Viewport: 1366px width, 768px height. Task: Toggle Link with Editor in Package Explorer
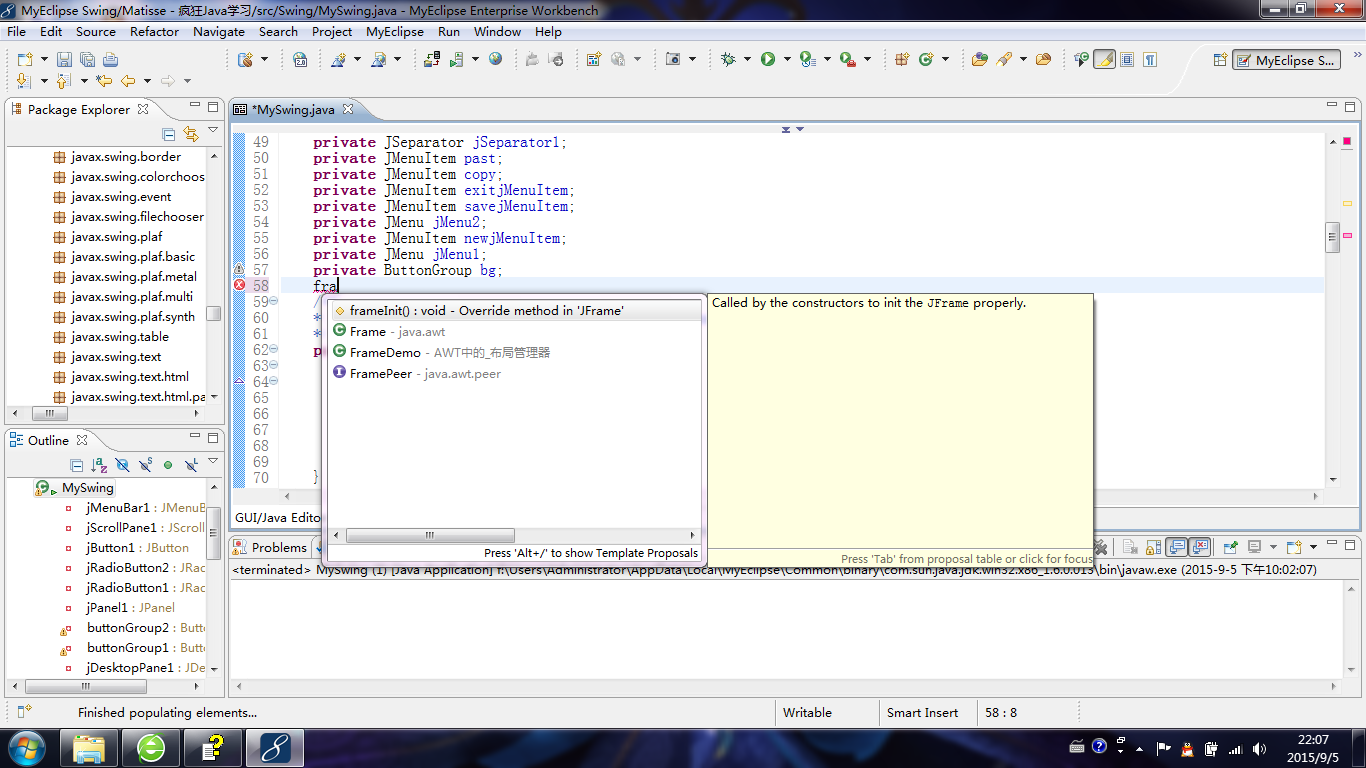coord(191,134)
